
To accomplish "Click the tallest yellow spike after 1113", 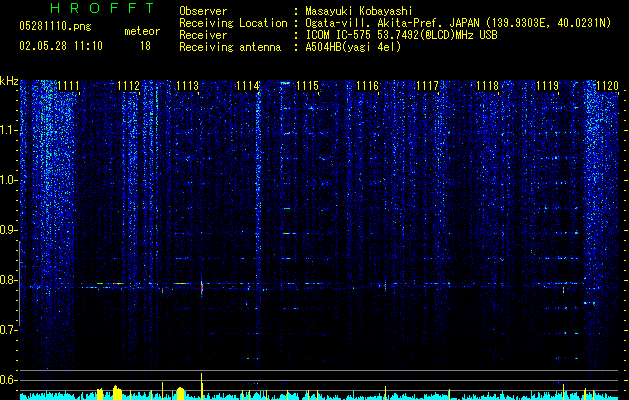I will (201, 386).
